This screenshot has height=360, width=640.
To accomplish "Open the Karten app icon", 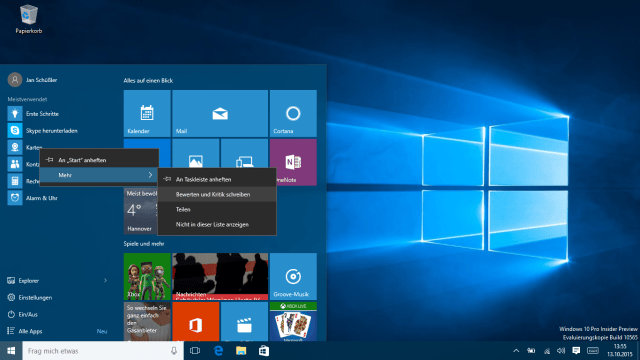I will pyautogui.click(x=15, y=147).
